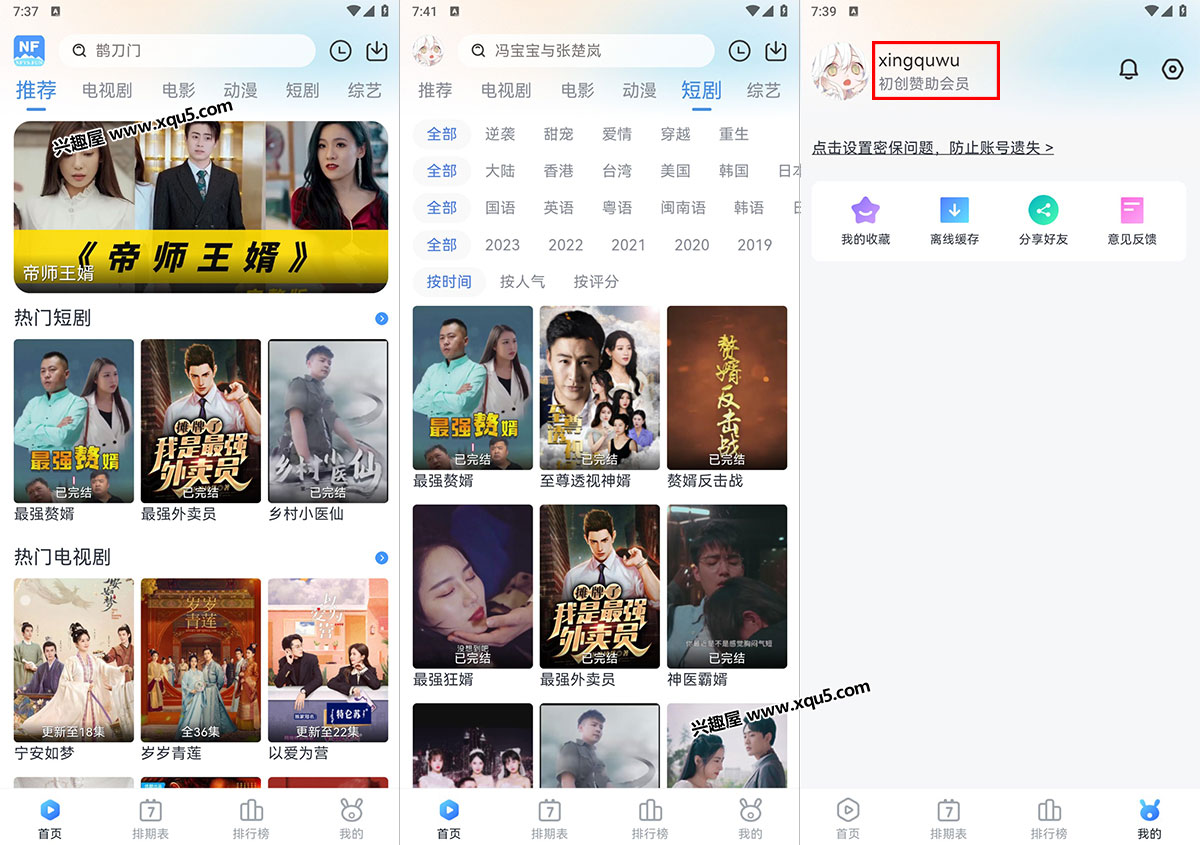The image size is (1200, 845).
Task: Tap 排行榜 icon in right screen nav
Action: [1049, 809]
